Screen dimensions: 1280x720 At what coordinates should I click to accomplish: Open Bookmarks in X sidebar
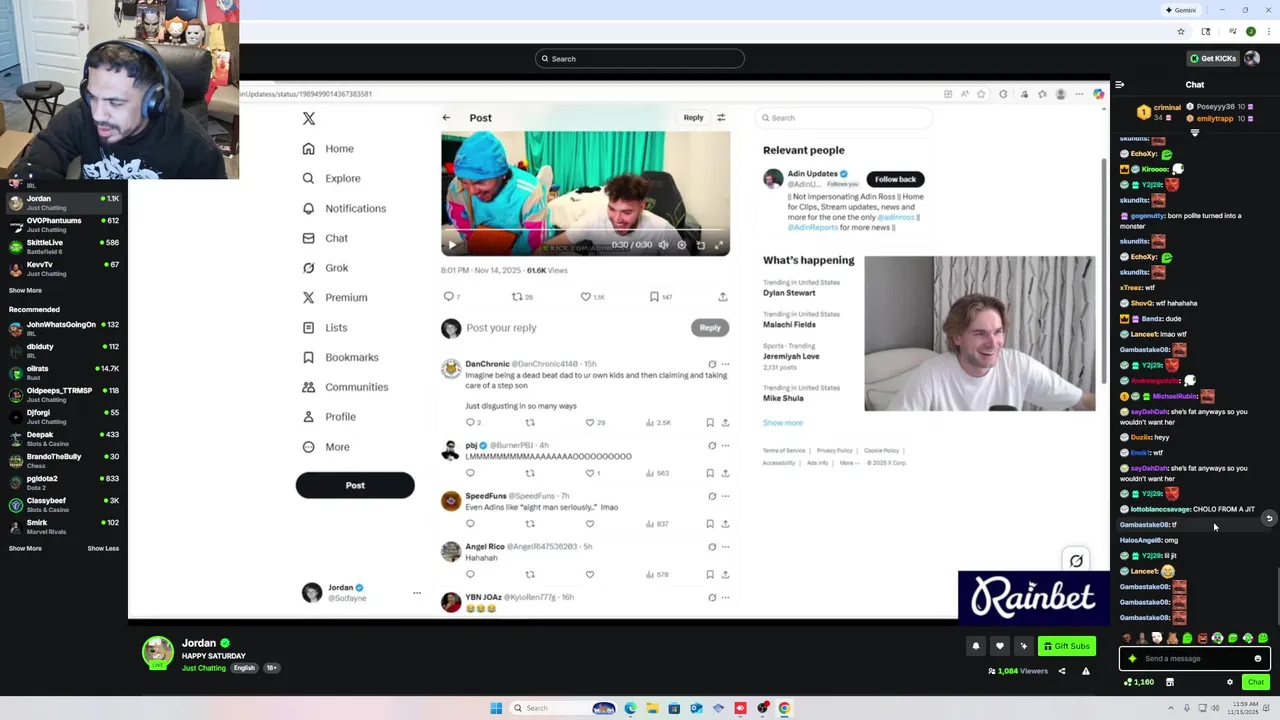(340, 357)
